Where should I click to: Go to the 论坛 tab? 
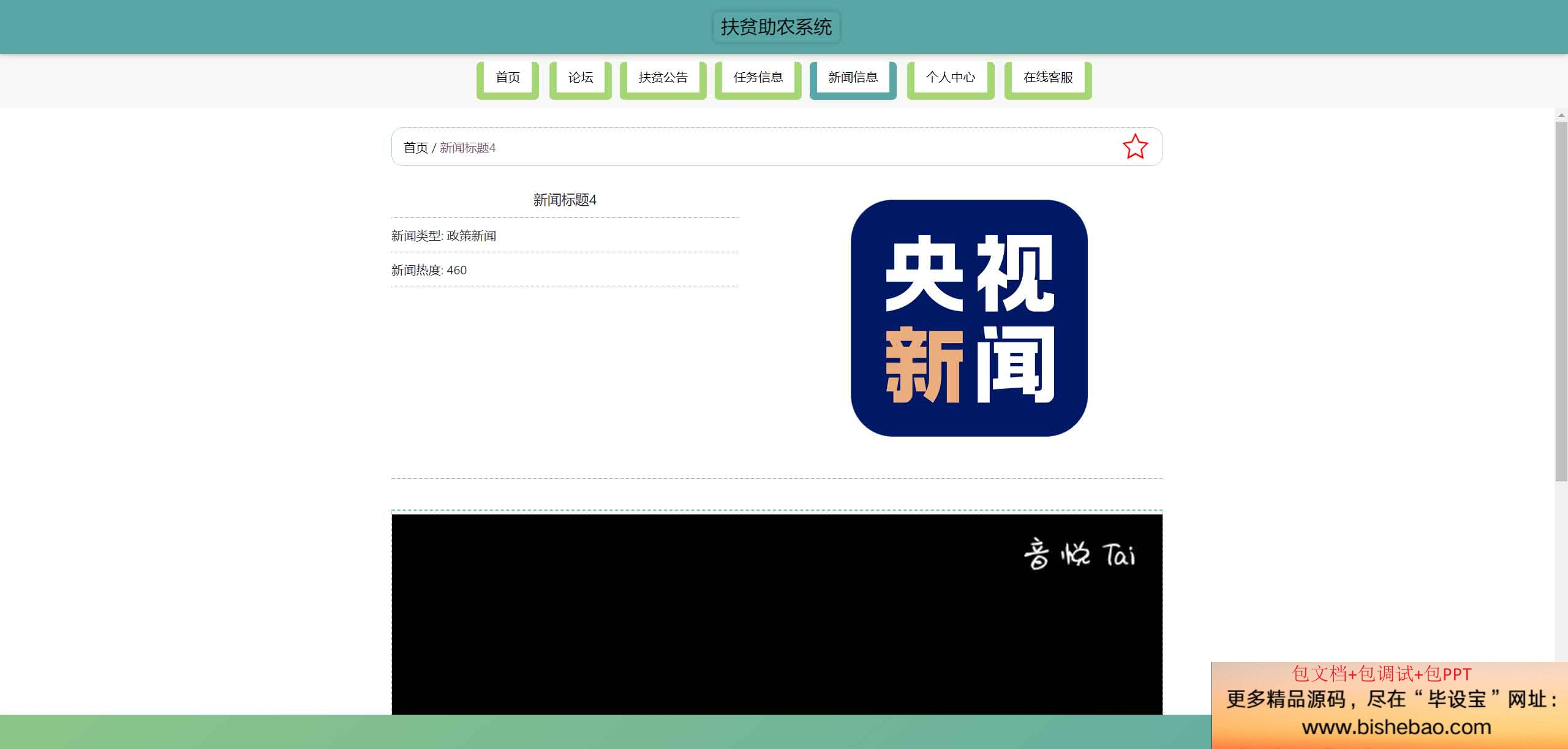click(x=581, y=80)
